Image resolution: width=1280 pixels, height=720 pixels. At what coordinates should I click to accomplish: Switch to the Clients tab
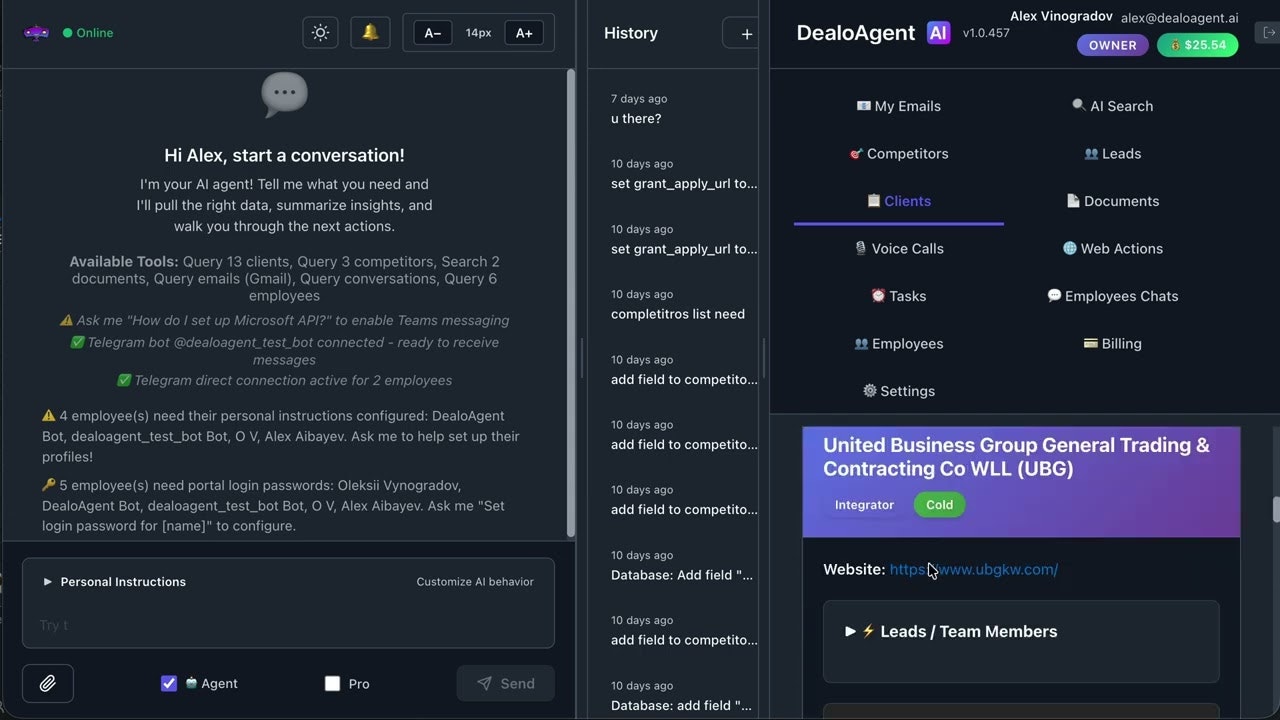coord(898,200)
